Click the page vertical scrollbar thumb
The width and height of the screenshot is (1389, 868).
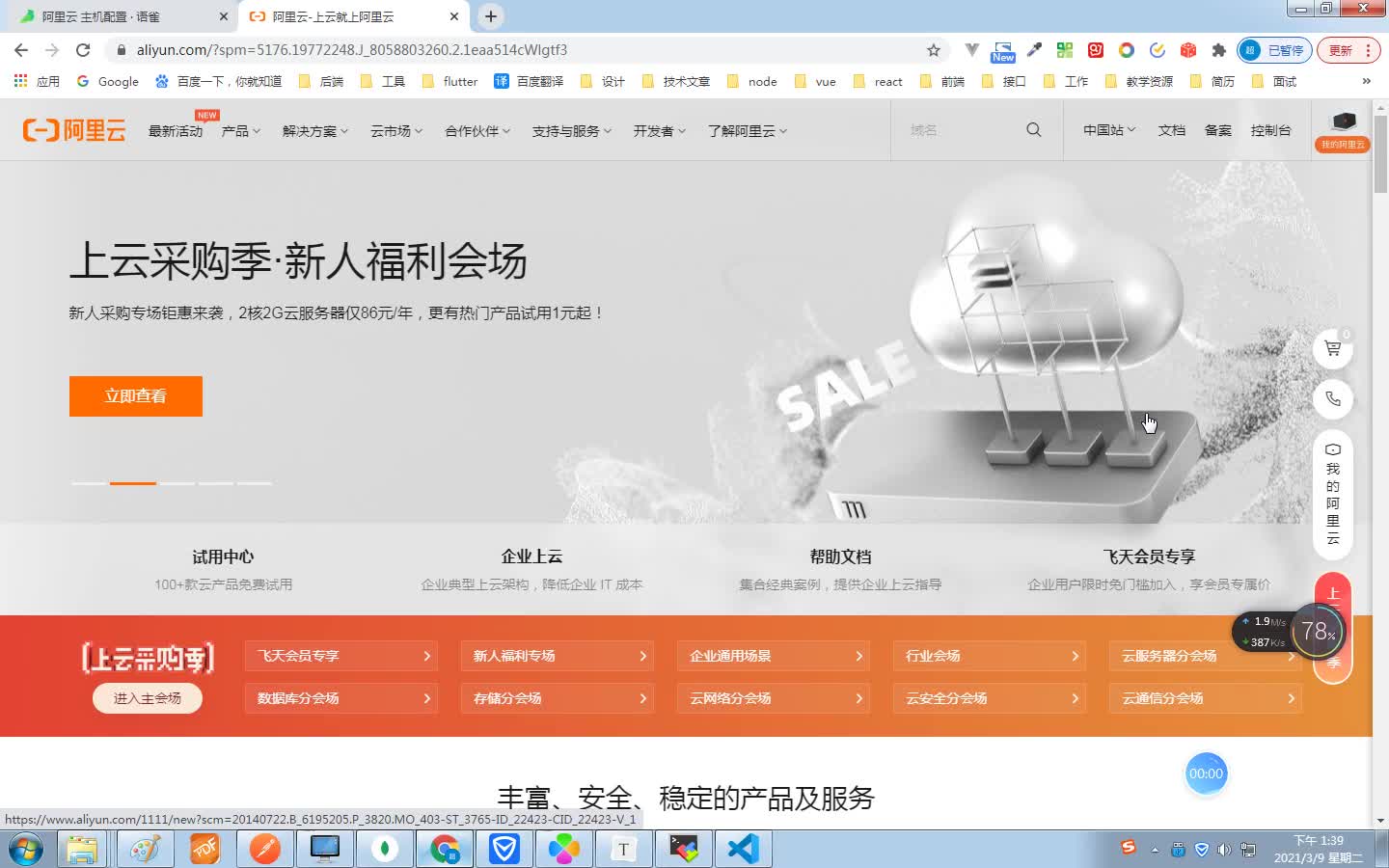[1380, 154]
